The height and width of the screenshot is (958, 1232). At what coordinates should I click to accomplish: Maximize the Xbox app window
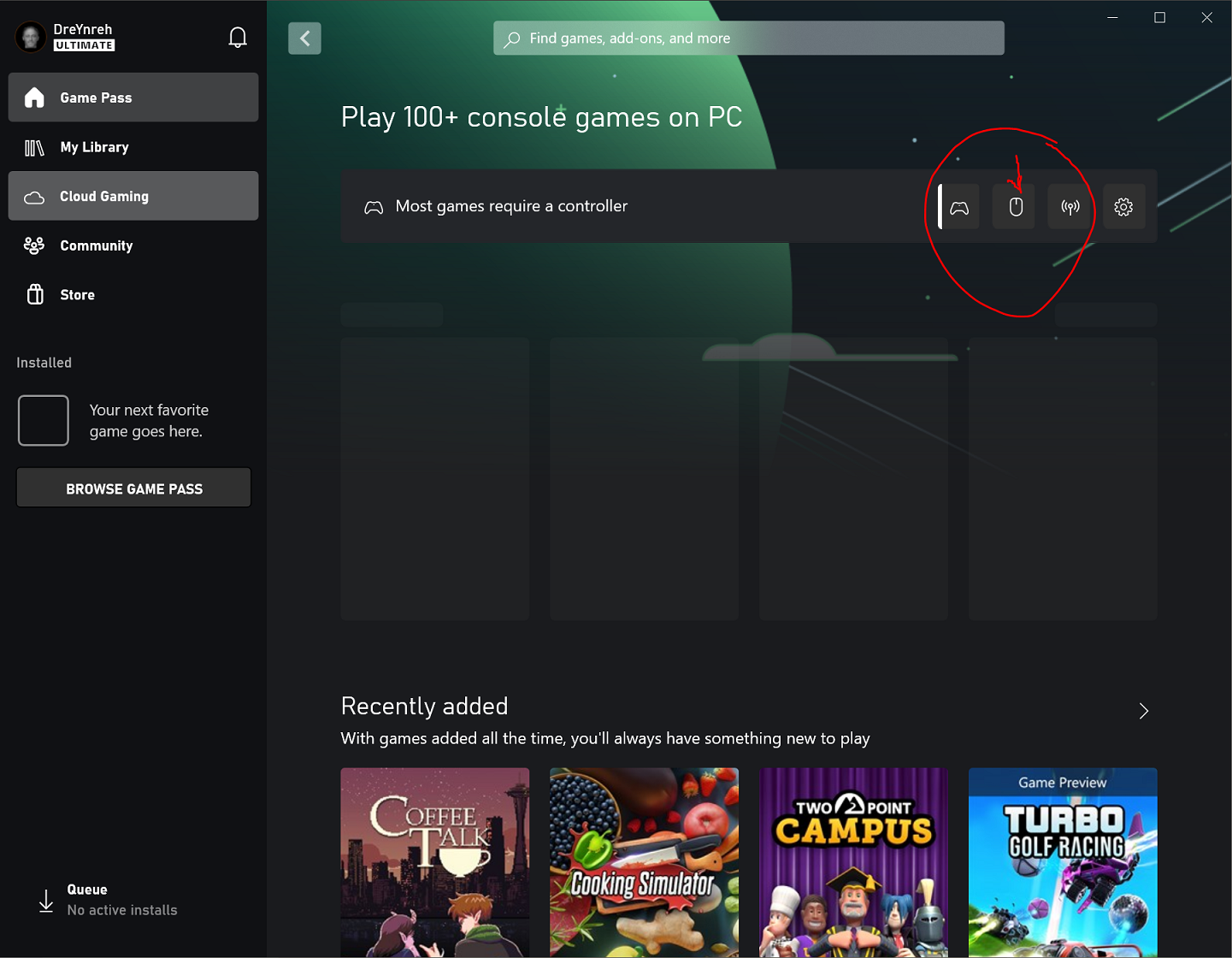1159,17
